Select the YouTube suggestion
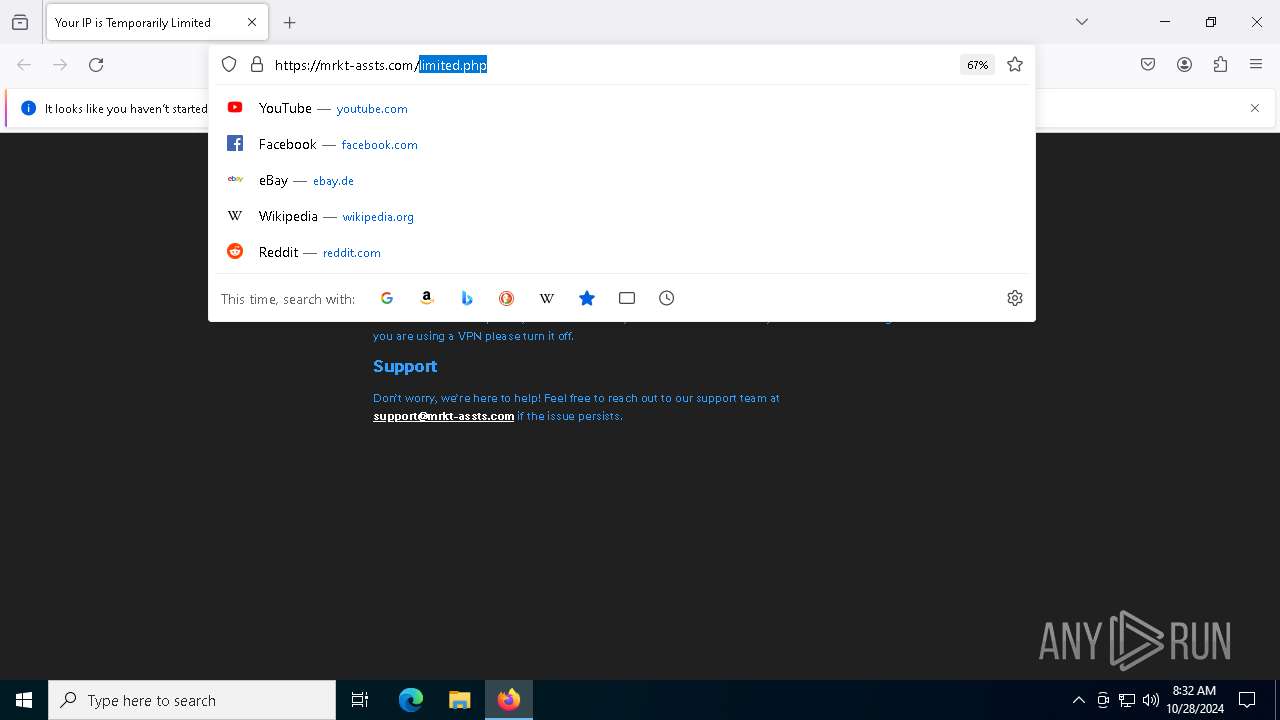This screenshot has height=720, width=1280. (x=622, y=108)
